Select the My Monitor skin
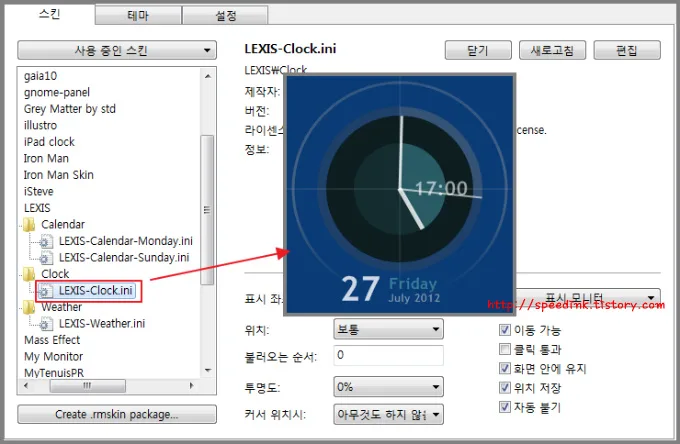The height and width of the screenshot is (444, 680). [53, 356]
